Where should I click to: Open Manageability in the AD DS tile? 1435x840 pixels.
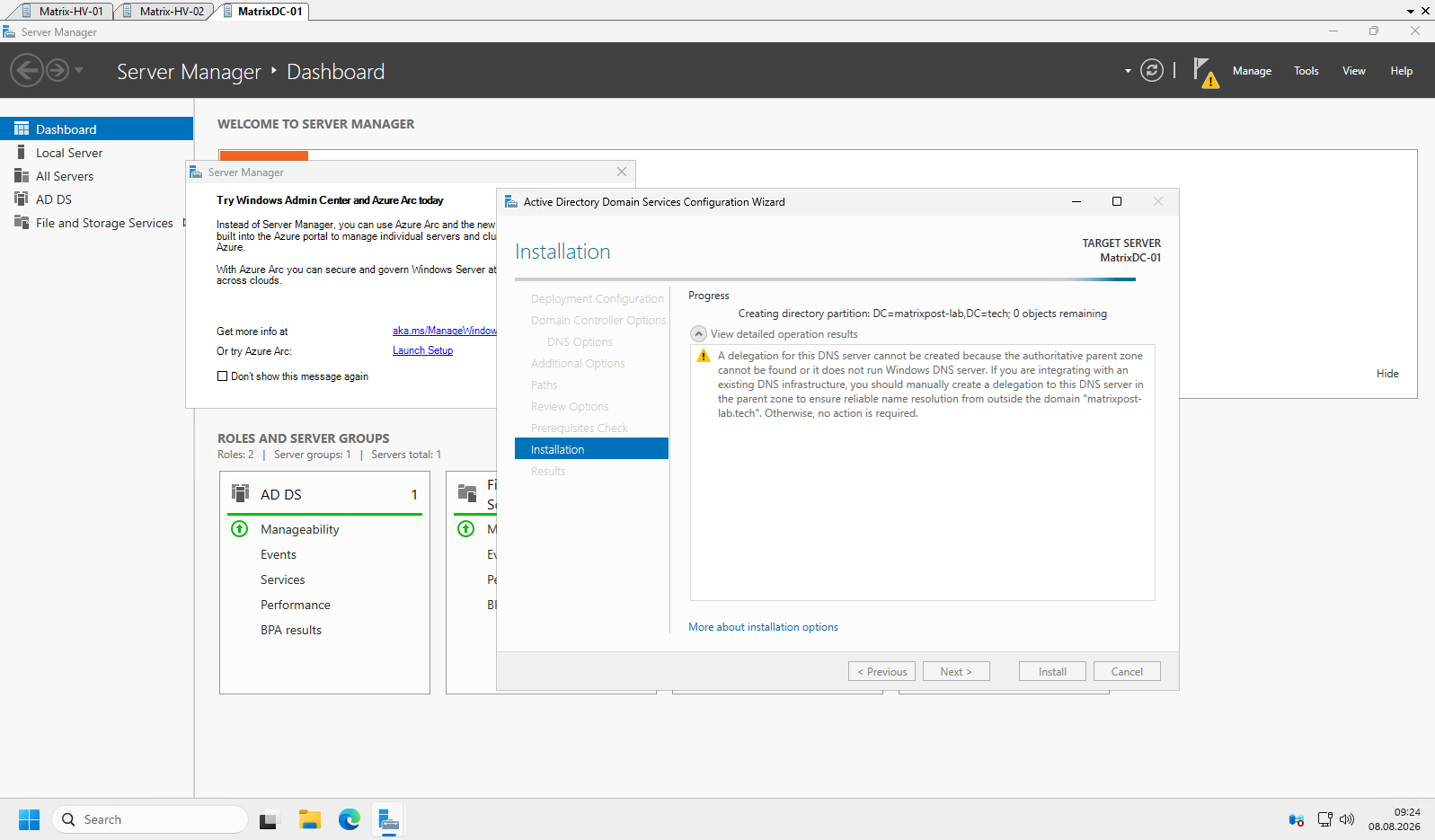click(x=300, y=530)
